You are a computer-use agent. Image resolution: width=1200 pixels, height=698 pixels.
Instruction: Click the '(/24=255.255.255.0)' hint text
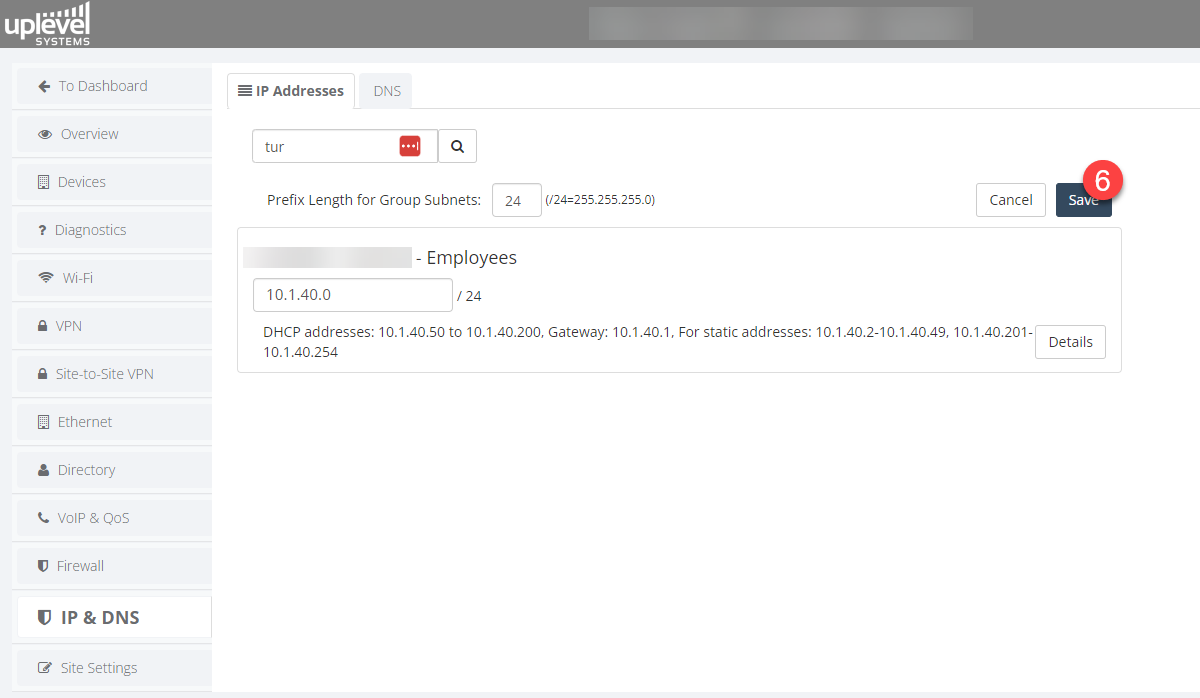pyautogui.click(x=600, y=200)
